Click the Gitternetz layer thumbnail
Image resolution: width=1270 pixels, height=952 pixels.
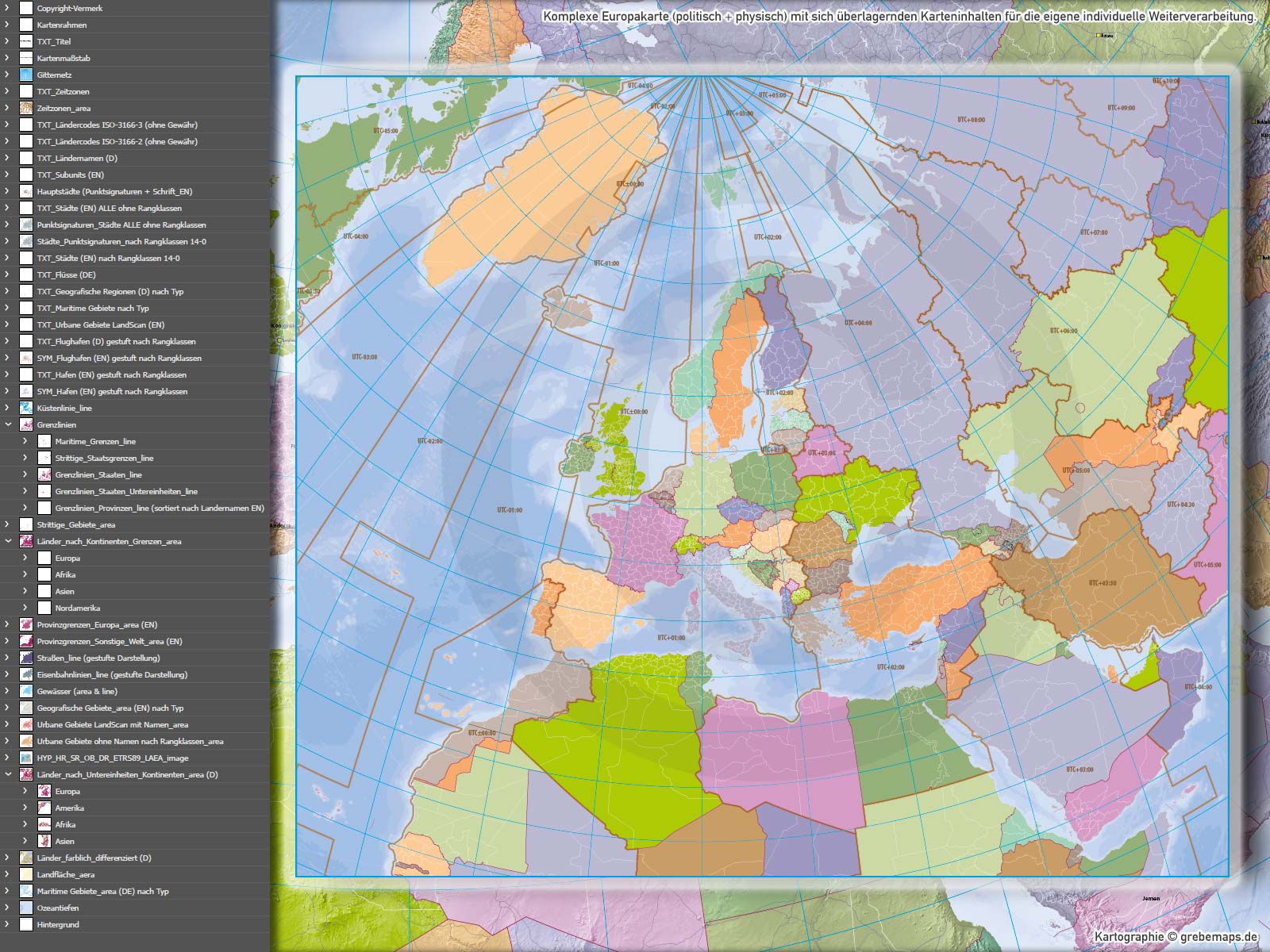click(26, 75)
